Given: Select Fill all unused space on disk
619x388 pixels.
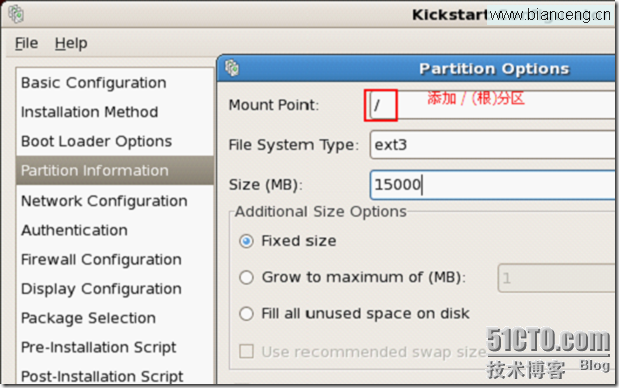Looking at the screenshot, I should coord(246,314).
